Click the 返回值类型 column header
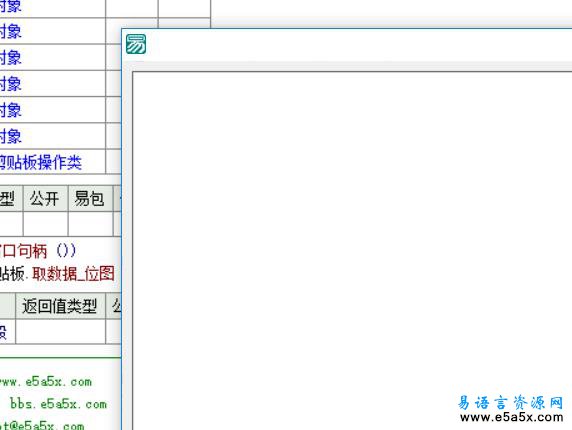572x430 pixels. pos(60,306)
